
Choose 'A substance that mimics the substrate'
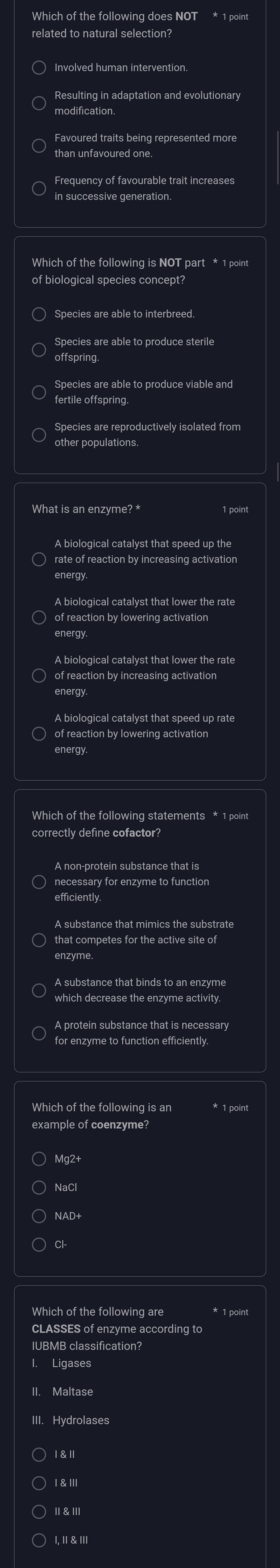pos(39,940)
